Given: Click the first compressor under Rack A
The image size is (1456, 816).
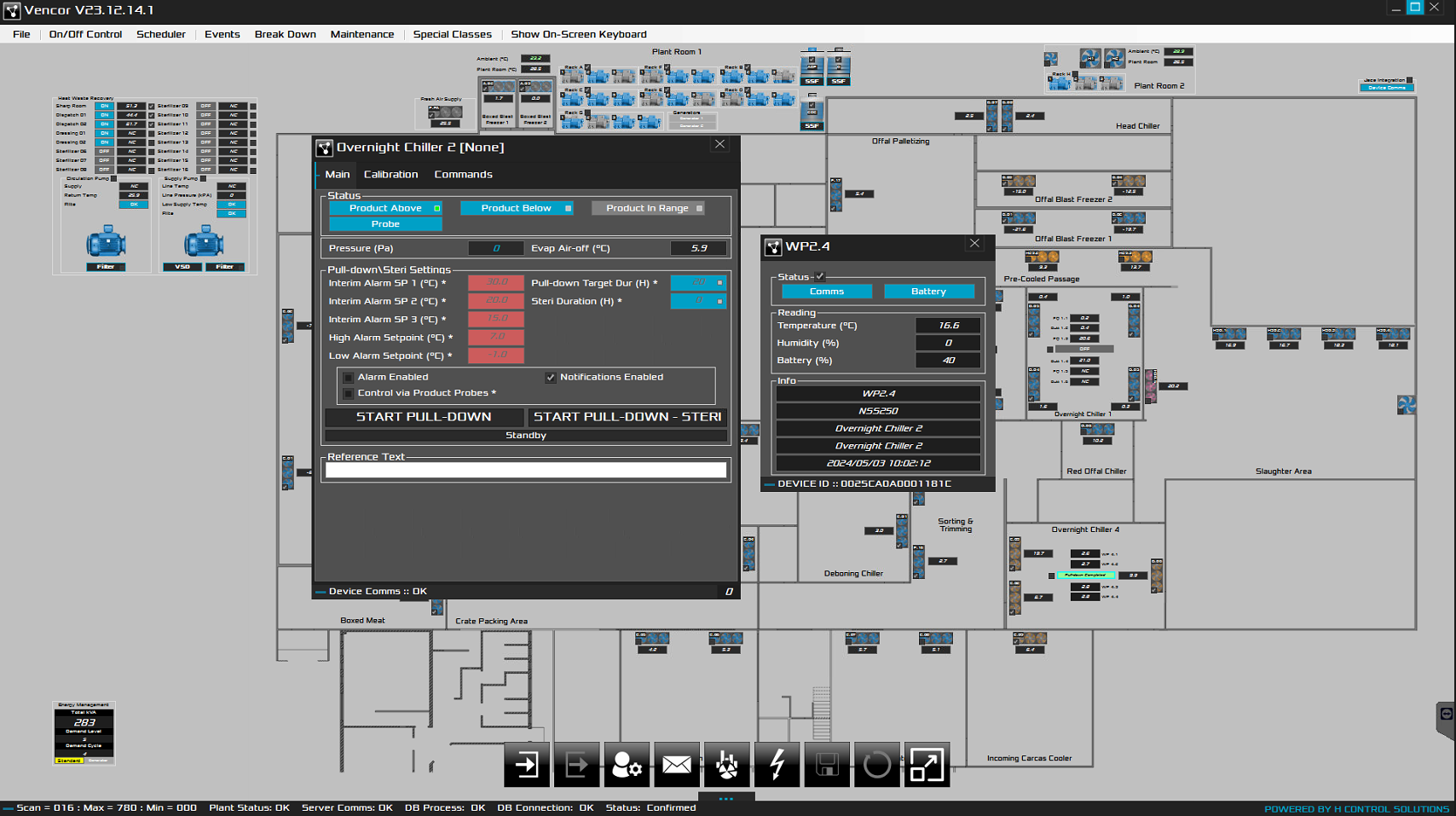Looking at the screenshot, I should coord(572,76).
